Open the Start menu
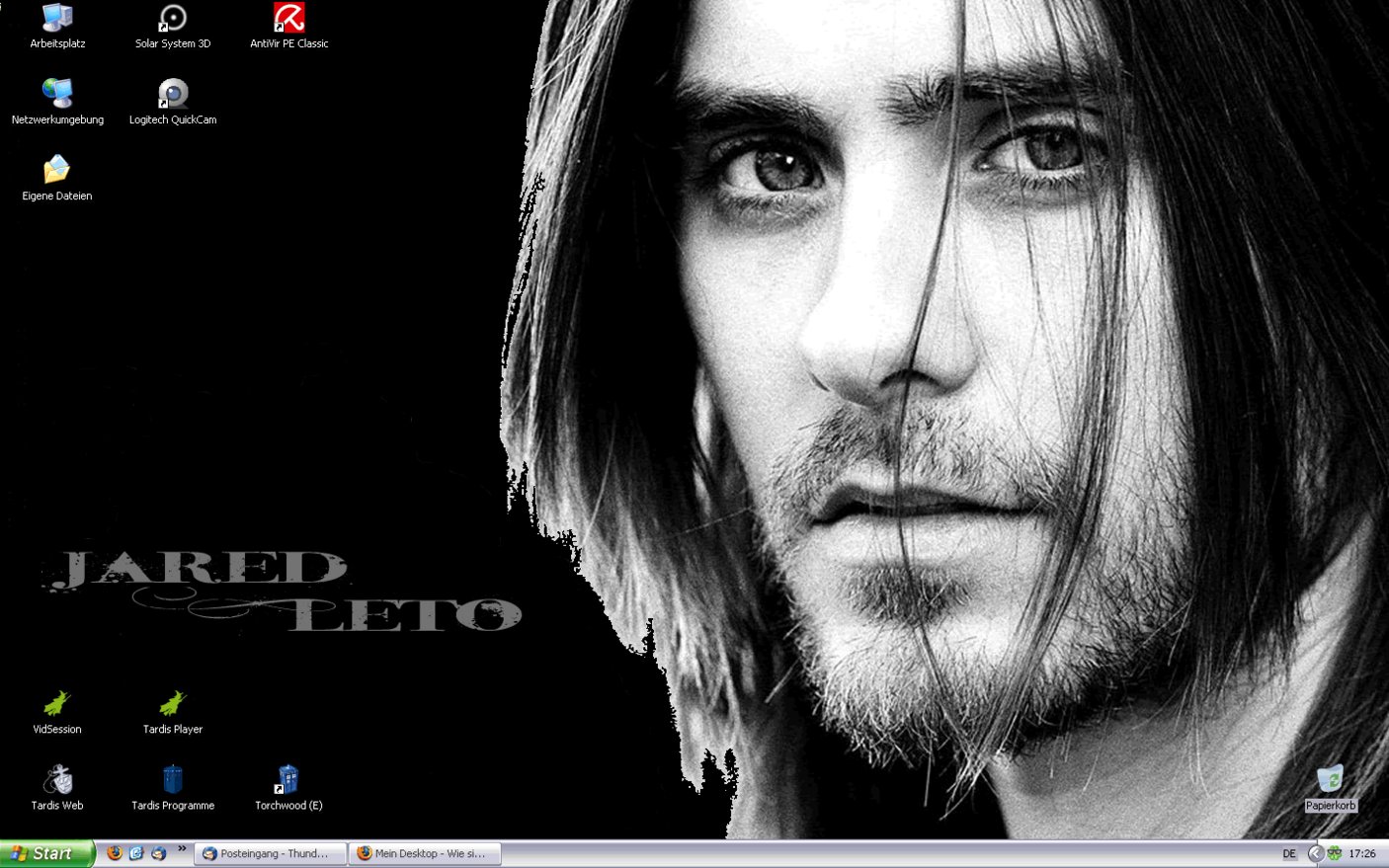This screenshot has width=1389, height=868. coord(46,854)
